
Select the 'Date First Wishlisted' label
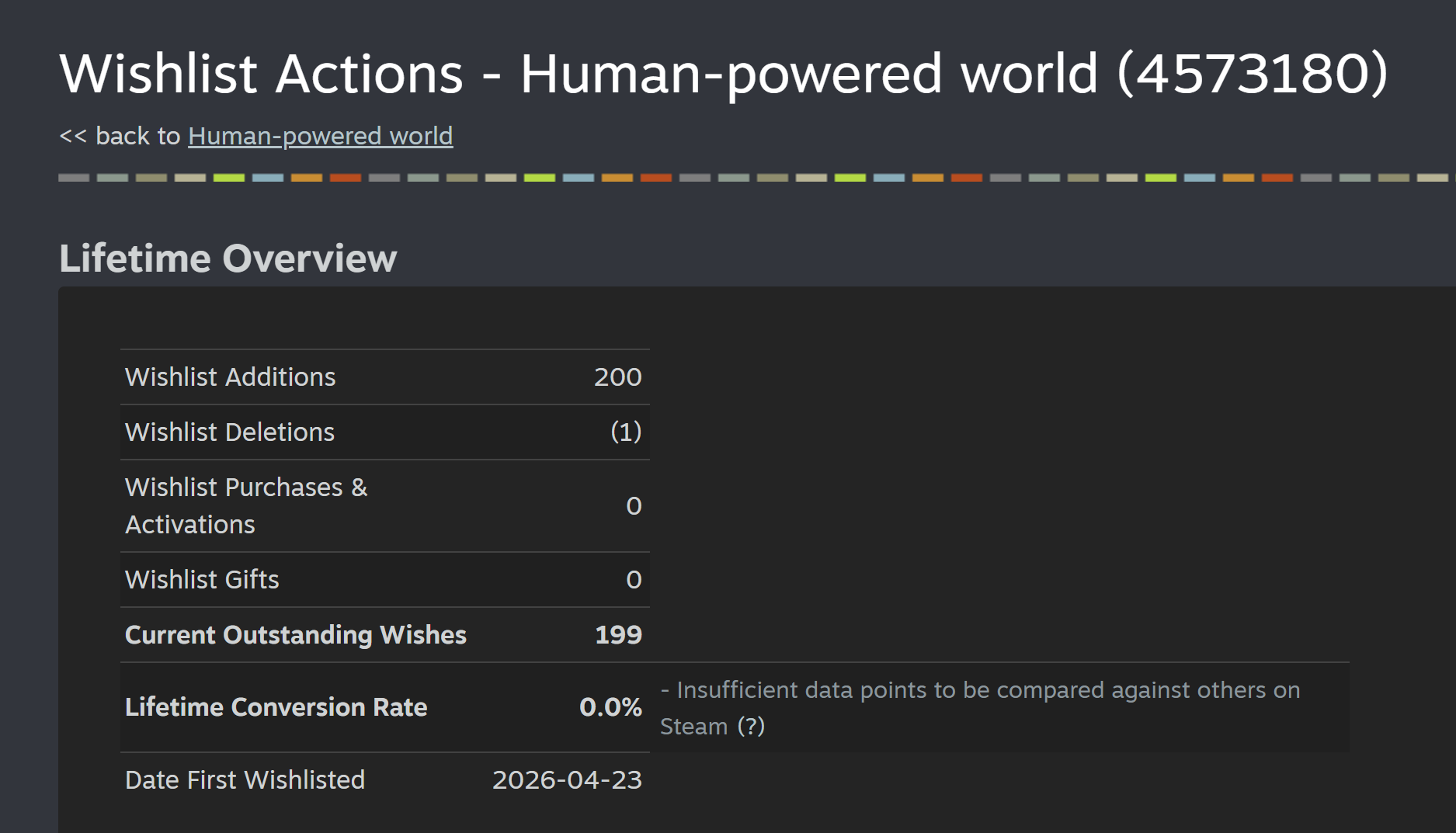(245, 780)
